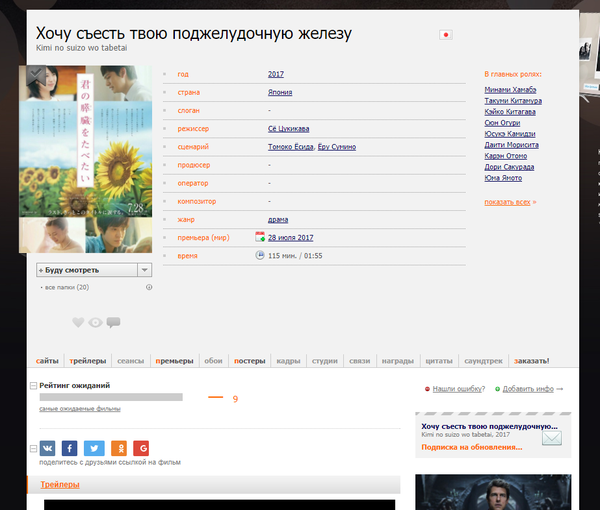
Task: Open the Буду смотреть dropdown arrow
Action: point(145,270)
